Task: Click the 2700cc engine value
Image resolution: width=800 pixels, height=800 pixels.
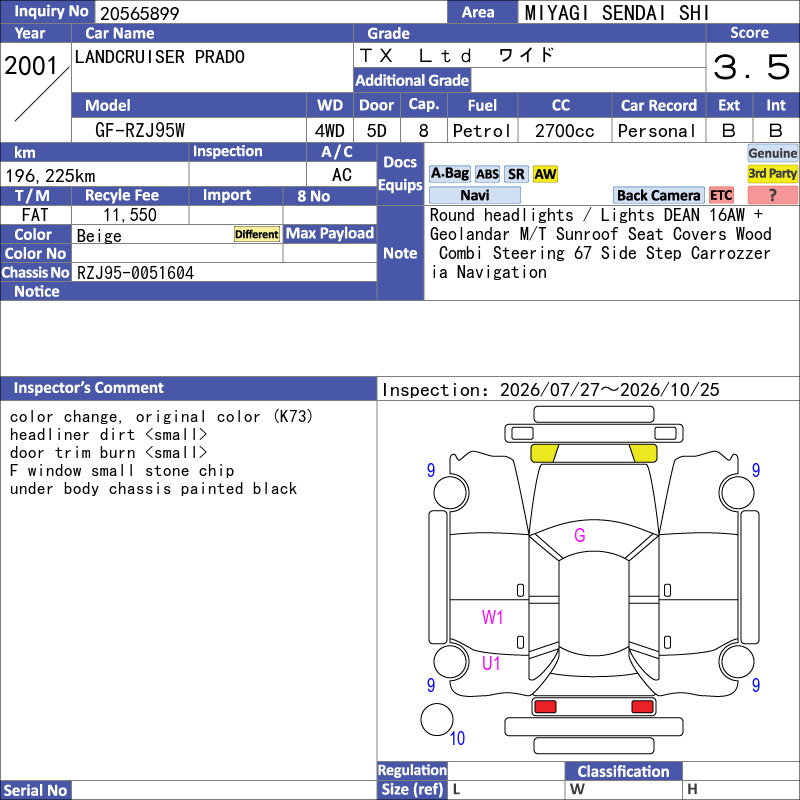Action: coord(565,131)
